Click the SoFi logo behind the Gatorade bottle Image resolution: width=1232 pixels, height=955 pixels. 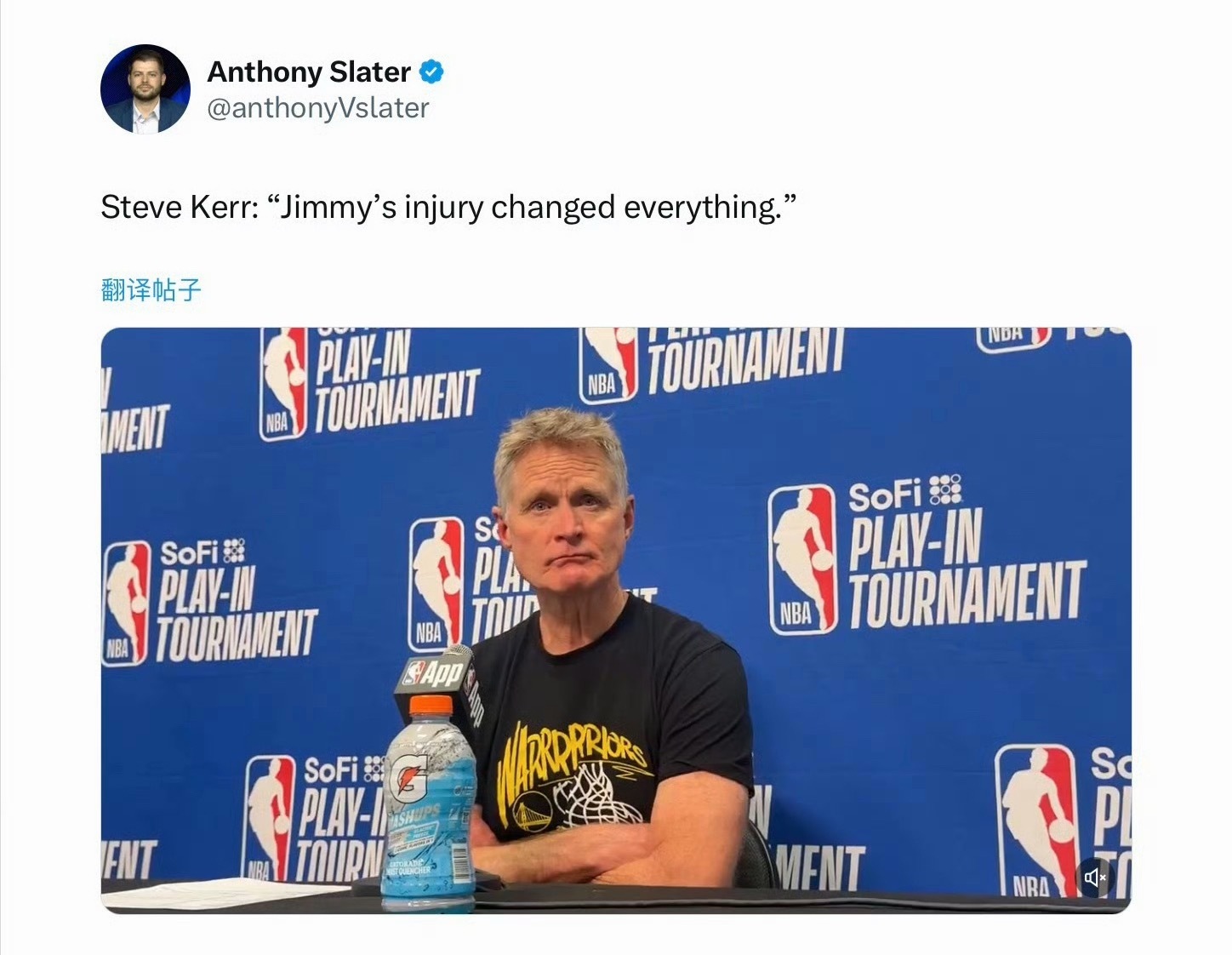tap(332, 771)
